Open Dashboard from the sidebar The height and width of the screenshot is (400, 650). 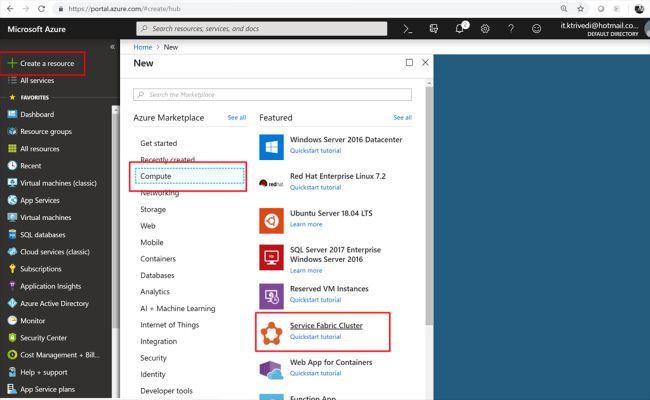click(37, 114)
